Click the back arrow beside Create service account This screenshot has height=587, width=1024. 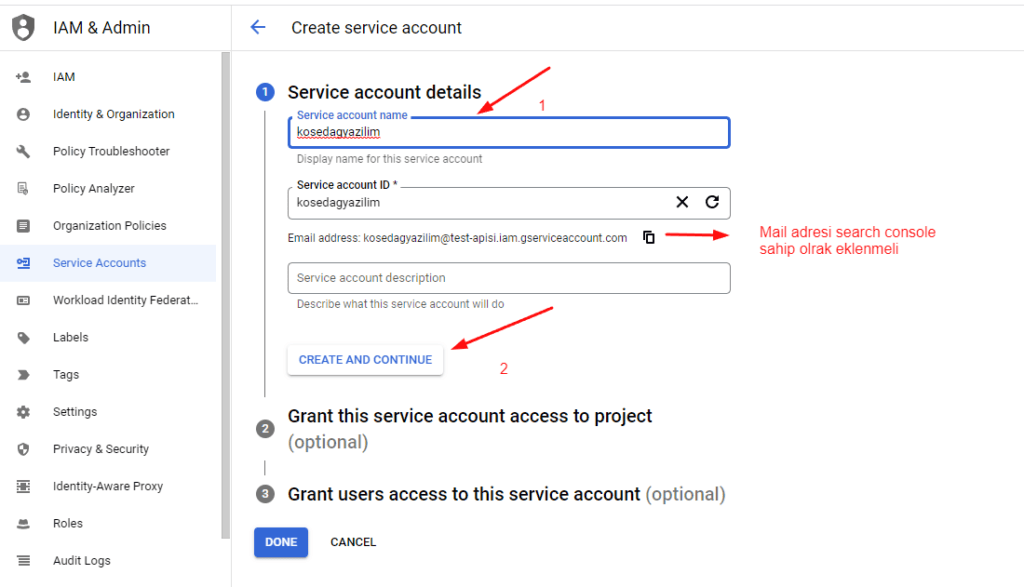click(258, 27)
